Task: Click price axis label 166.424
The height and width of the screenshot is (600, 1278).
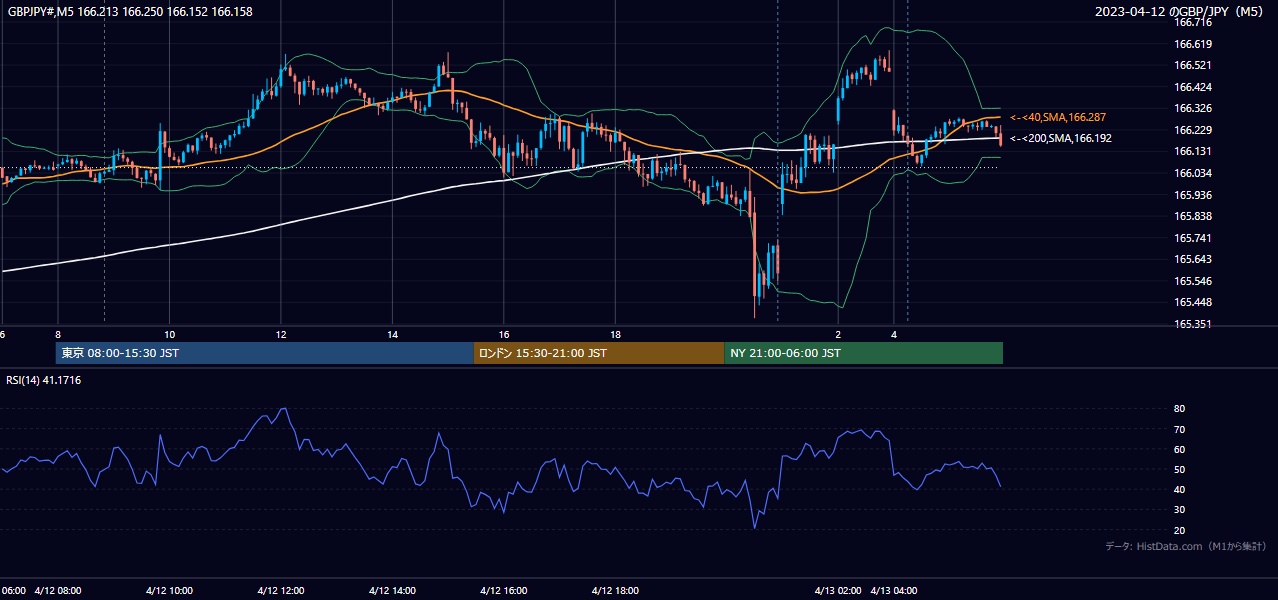Action: click(x=1193, y=87)
